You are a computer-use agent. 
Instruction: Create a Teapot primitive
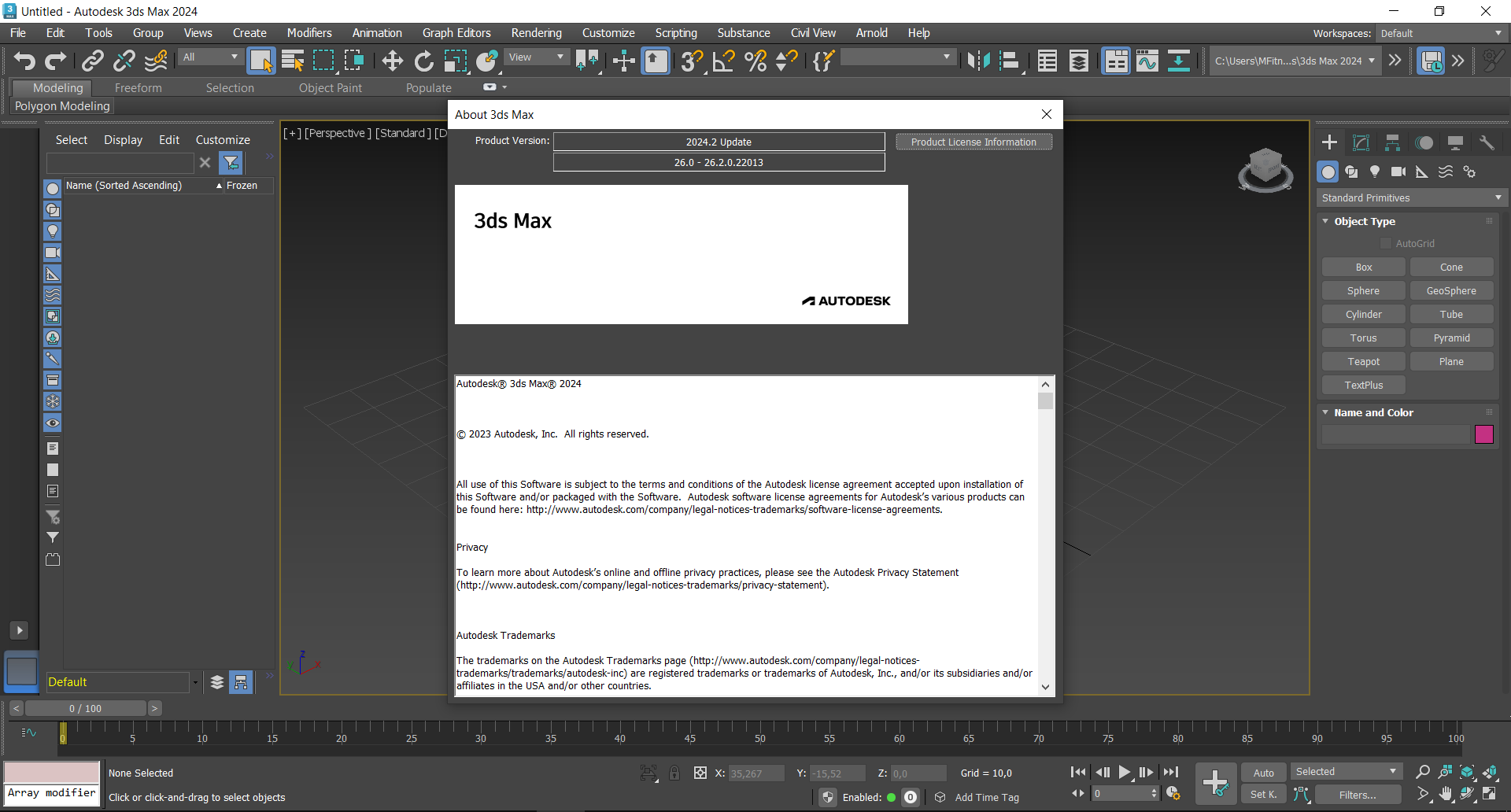1363,361
